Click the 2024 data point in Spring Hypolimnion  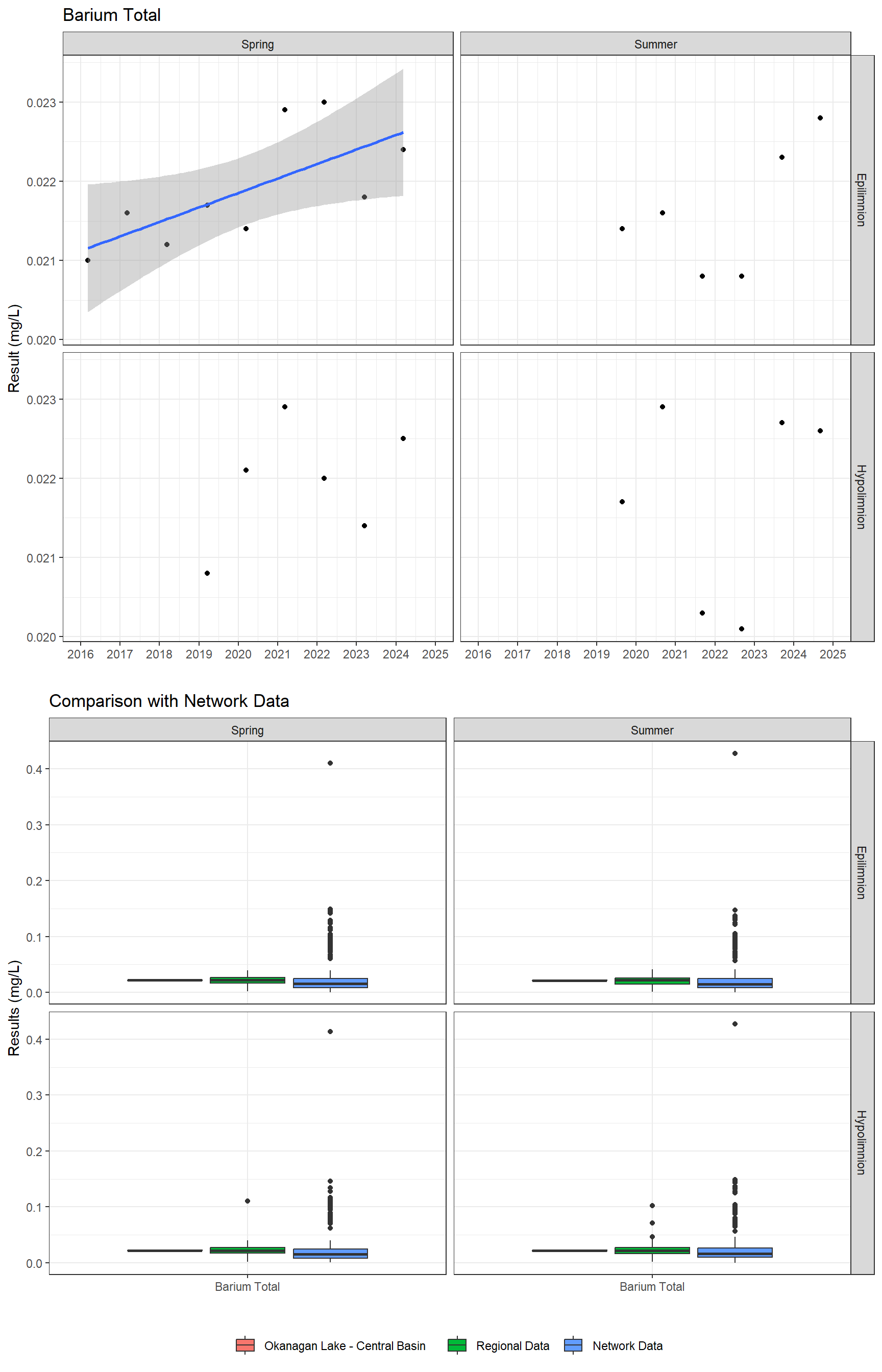point(403,438)
